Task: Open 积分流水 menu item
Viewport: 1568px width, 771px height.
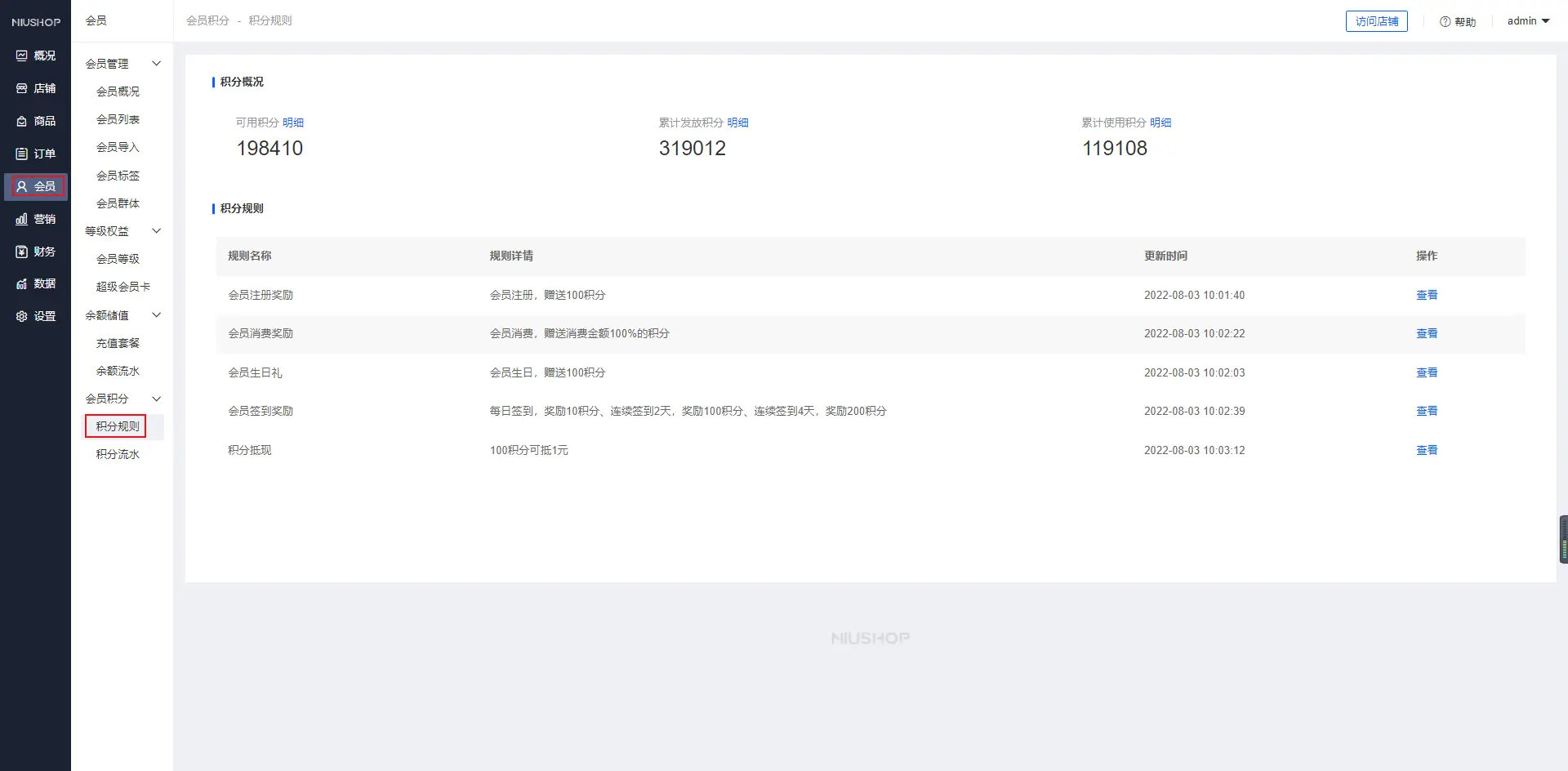Action: pos(118,454)
